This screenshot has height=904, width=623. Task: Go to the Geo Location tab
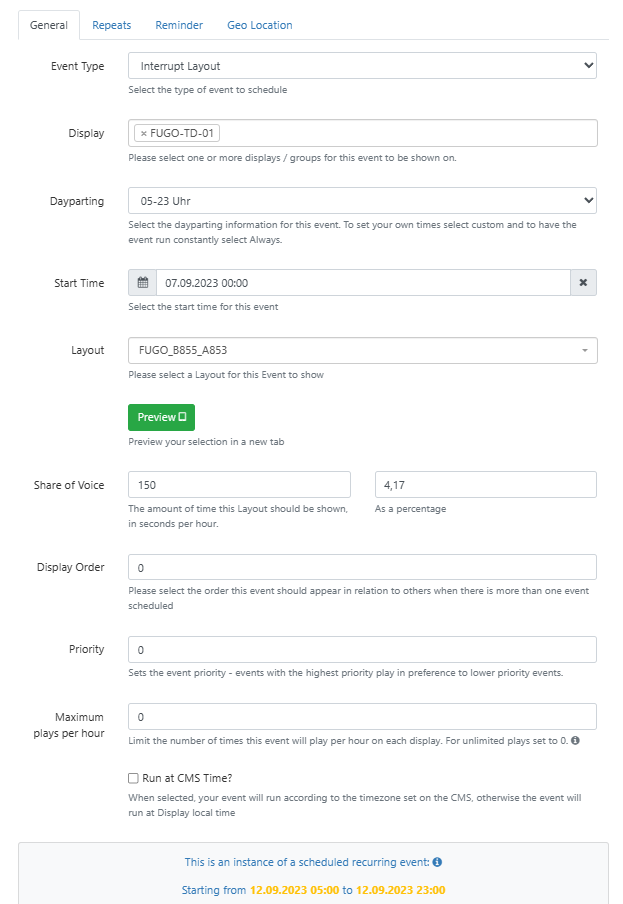click(x=260, y=25)
